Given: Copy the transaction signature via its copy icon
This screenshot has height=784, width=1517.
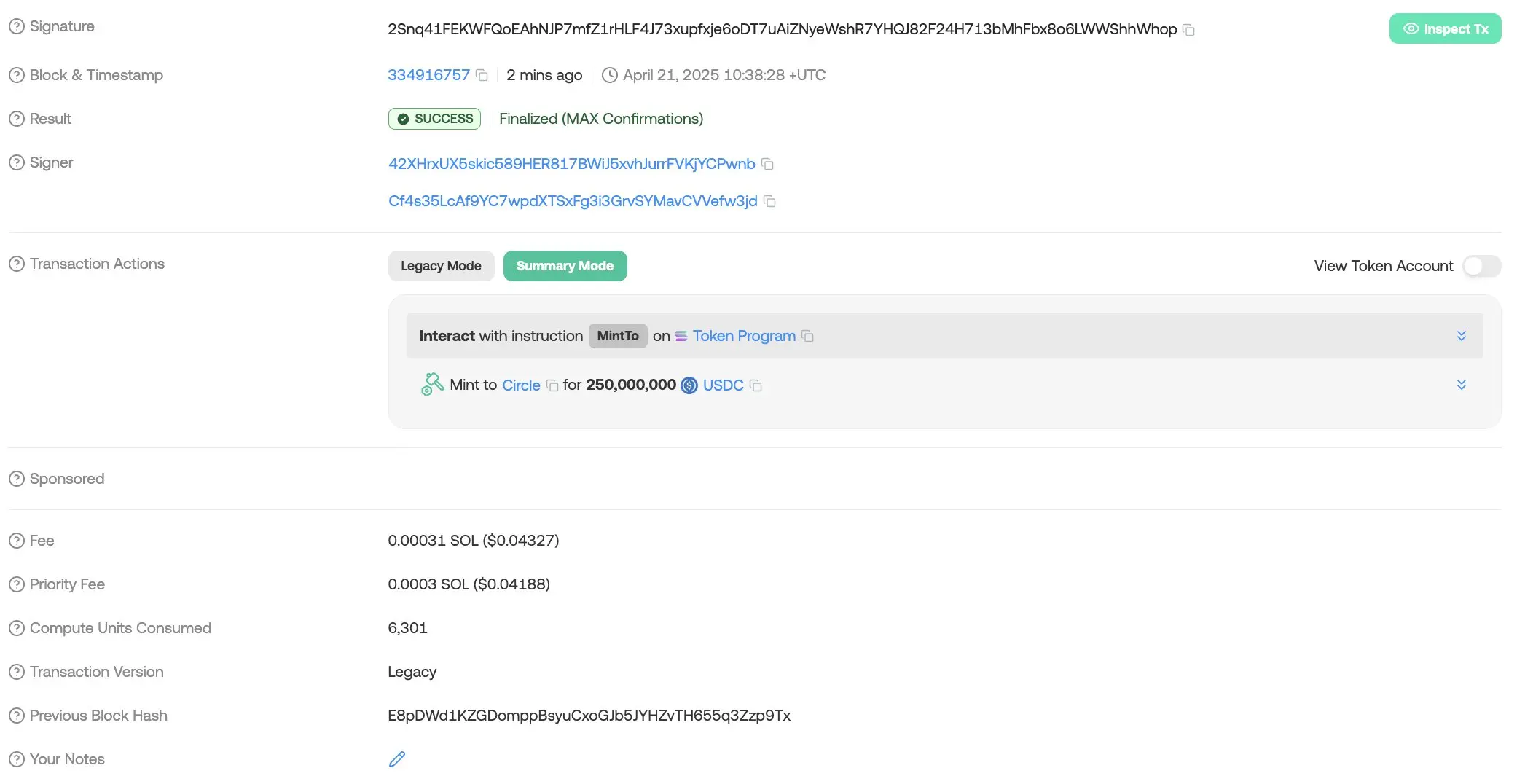Looking at the screenshot, I should [x=1189, y=31].
